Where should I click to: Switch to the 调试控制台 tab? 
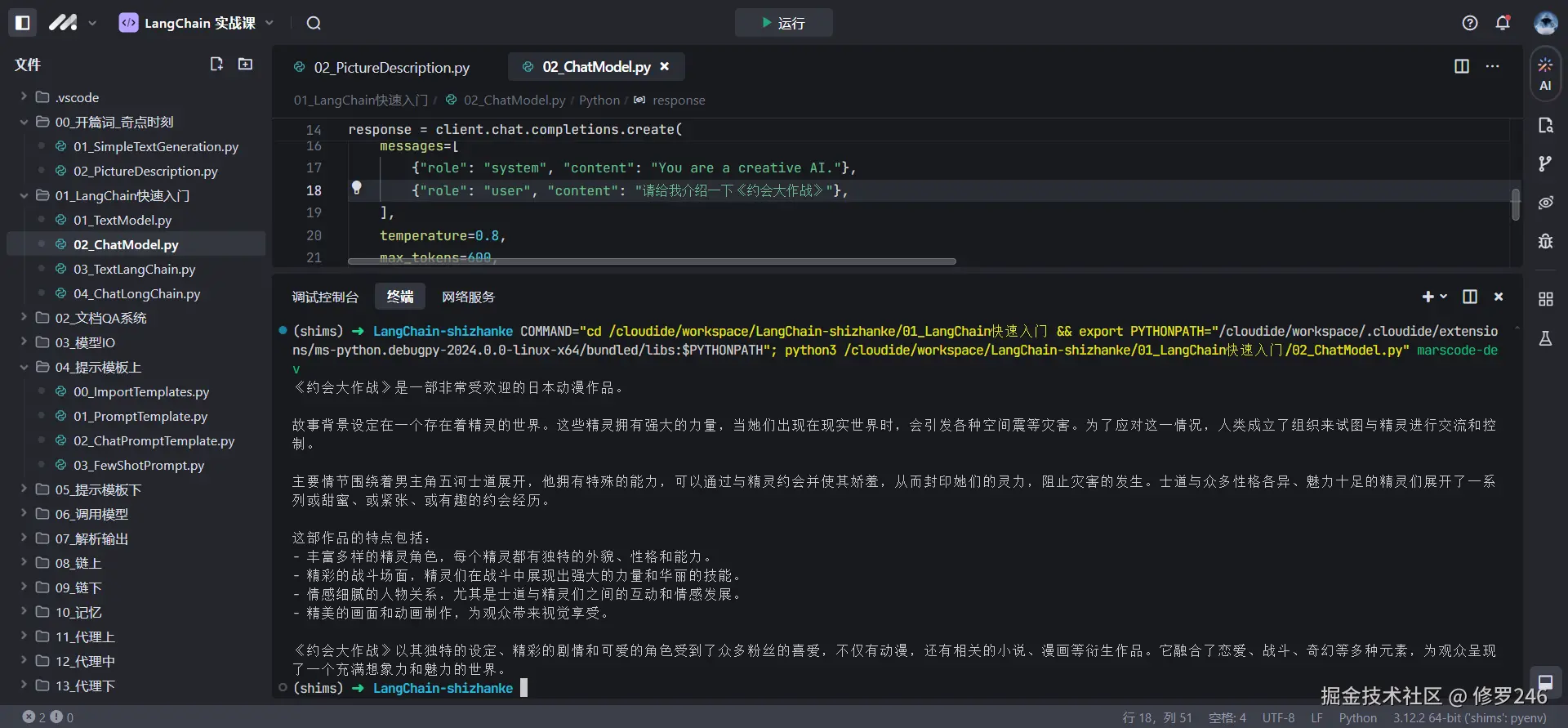pyautogui.click(x=325, y=297)
